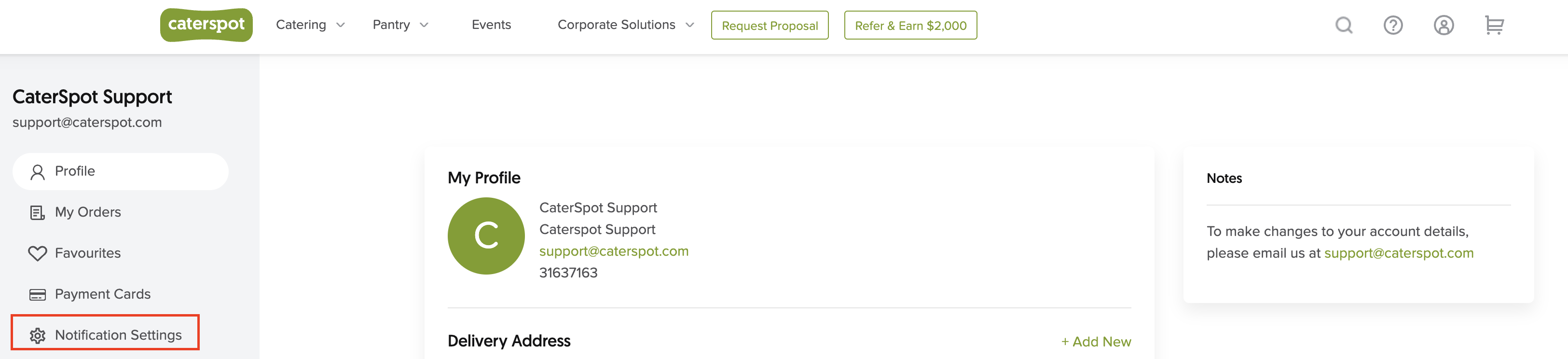1568x359 pixels.
Task: Click the green C profile avatar
Action: 486,235
